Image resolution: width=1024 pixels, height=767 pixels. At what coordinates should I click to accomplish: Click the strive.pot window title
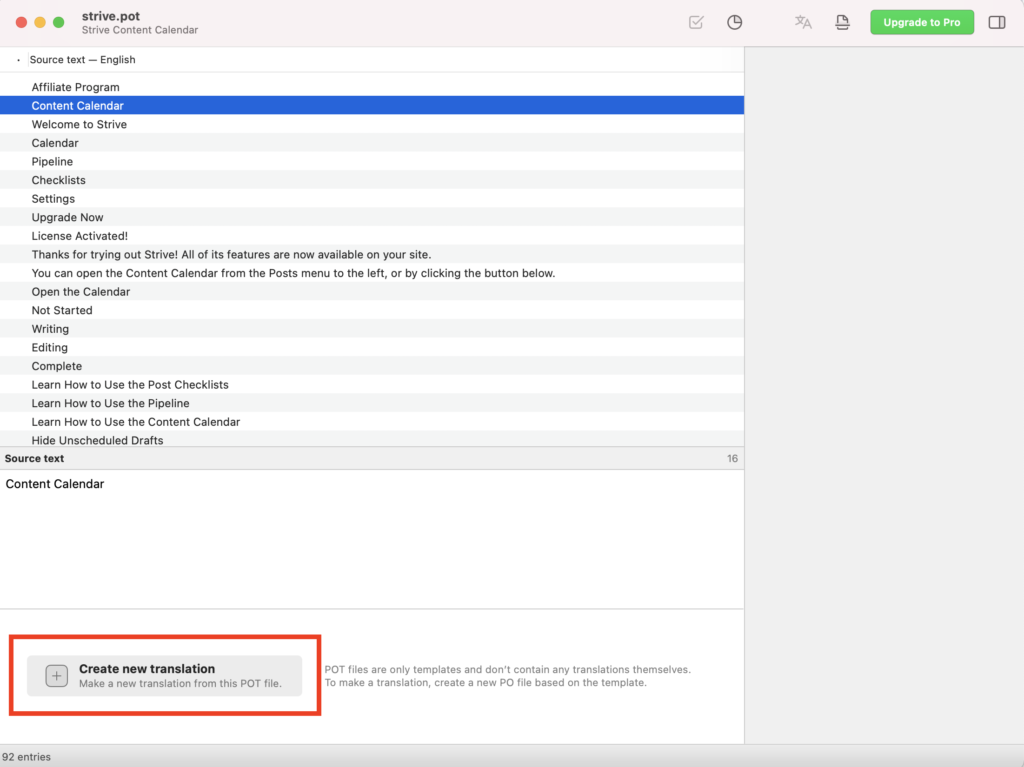[x=110, y=16]
